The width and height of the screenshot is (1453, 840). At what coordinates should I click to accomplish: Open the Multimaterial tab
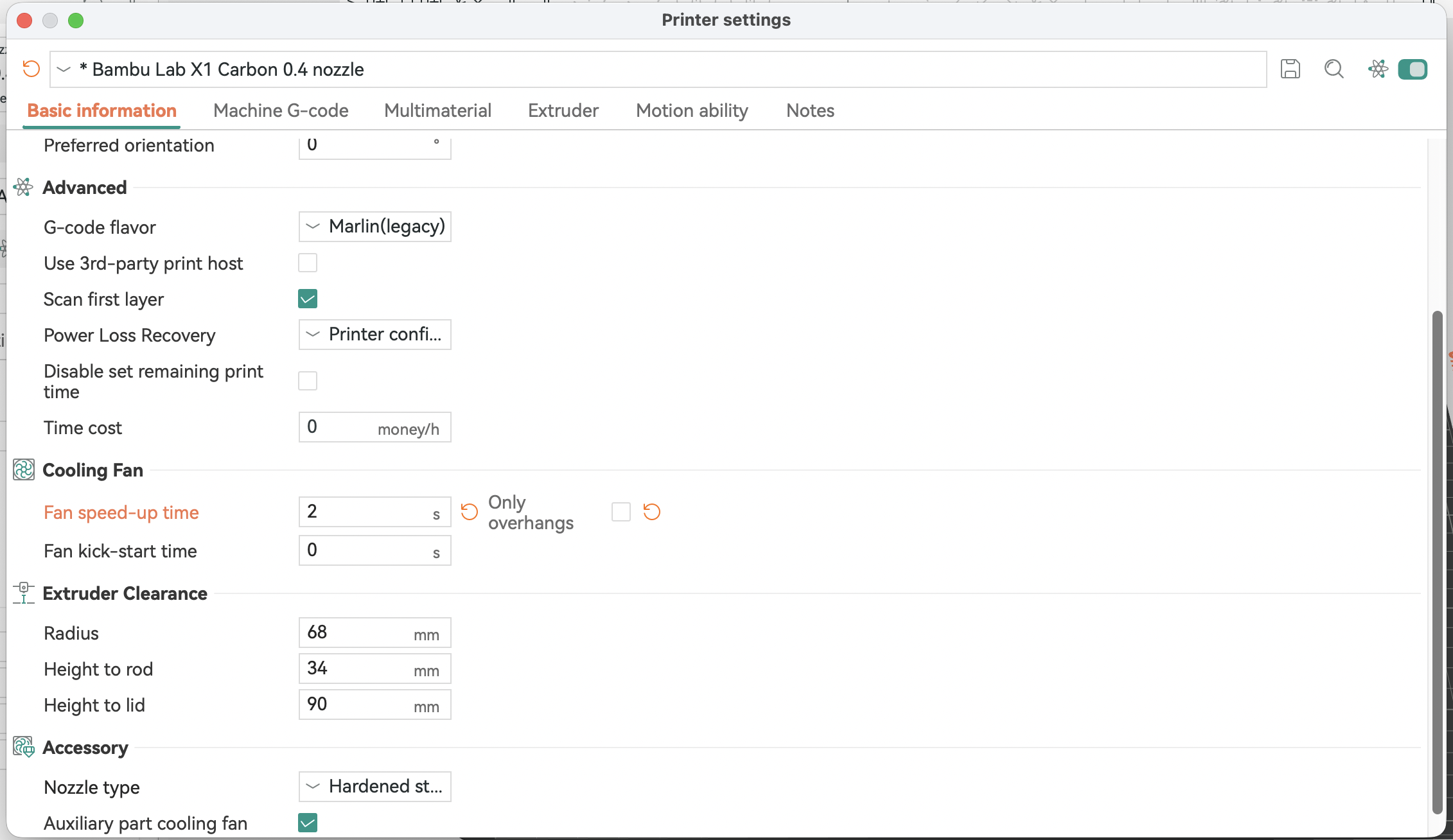tap(437, 110)
